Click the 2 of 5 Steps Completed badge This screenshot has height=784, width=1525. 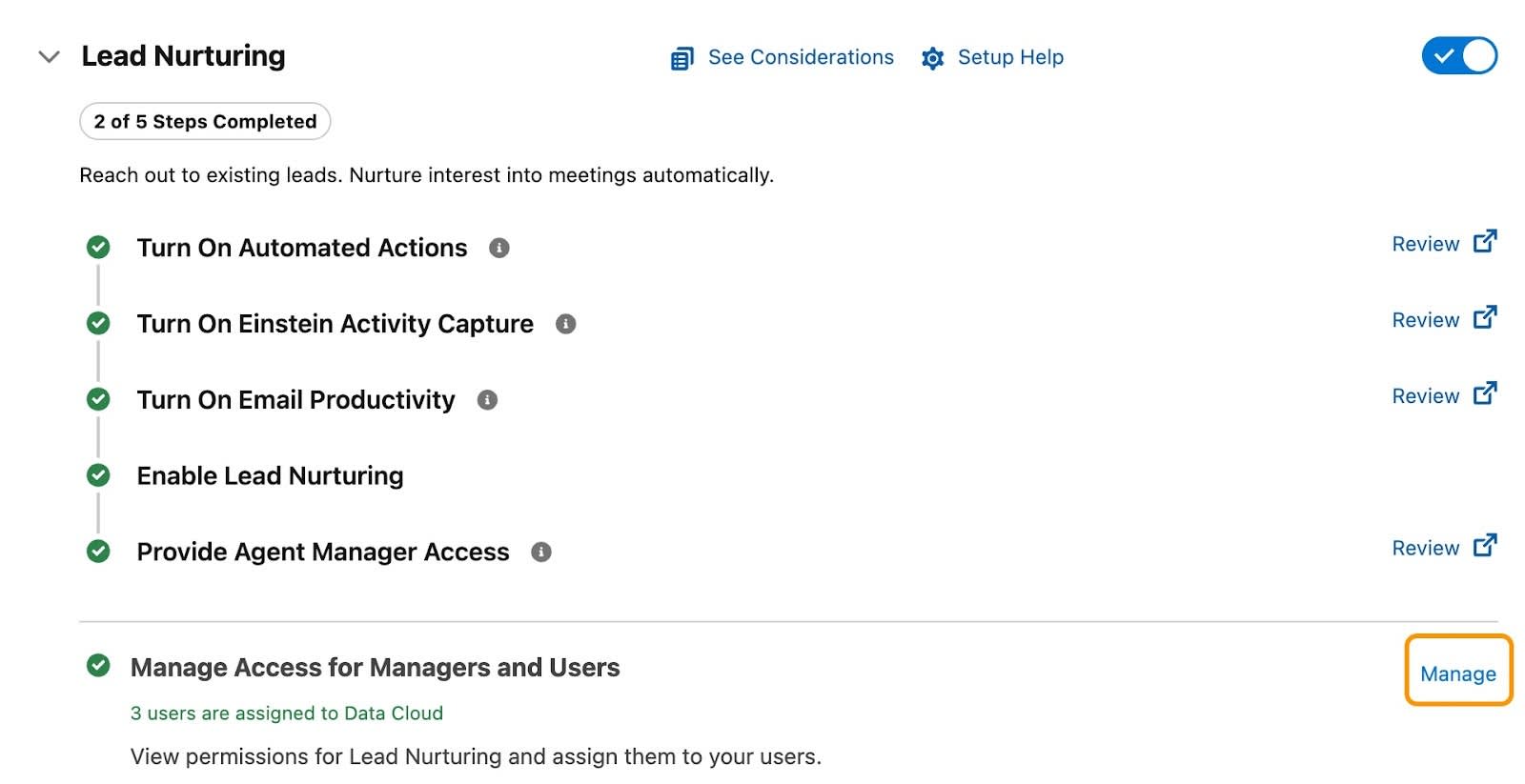pos(205,122)
